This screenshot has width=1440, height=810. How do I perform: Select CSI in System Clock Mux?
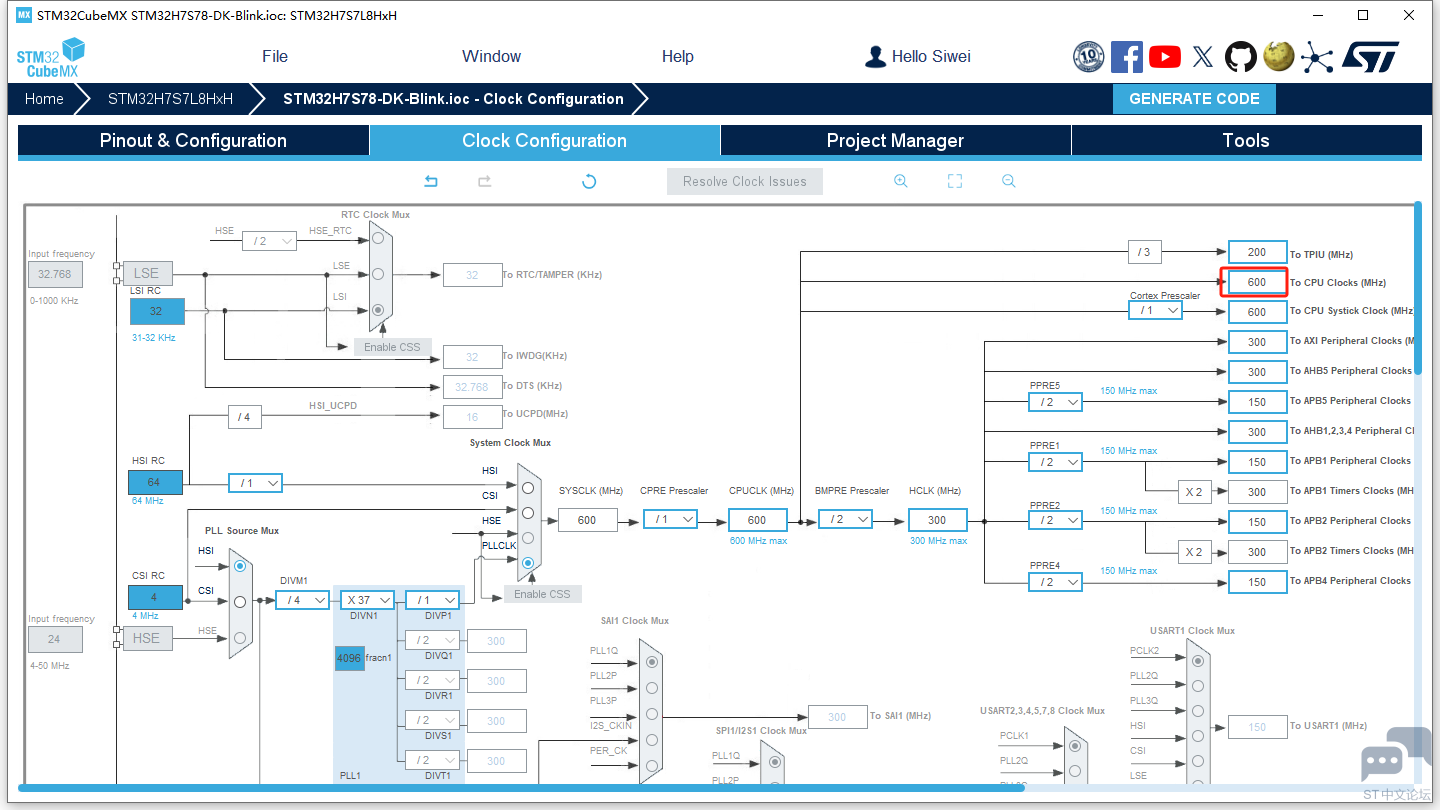[x=528, y=512]
